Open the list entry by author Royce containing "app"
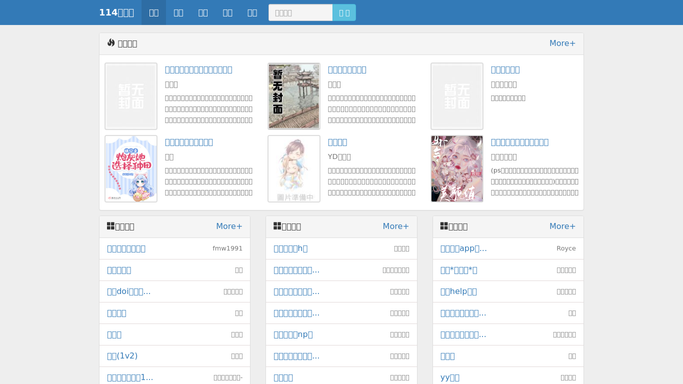Image resolution: width=683 pixels, height=384 pixels. [x=463, y=248]
